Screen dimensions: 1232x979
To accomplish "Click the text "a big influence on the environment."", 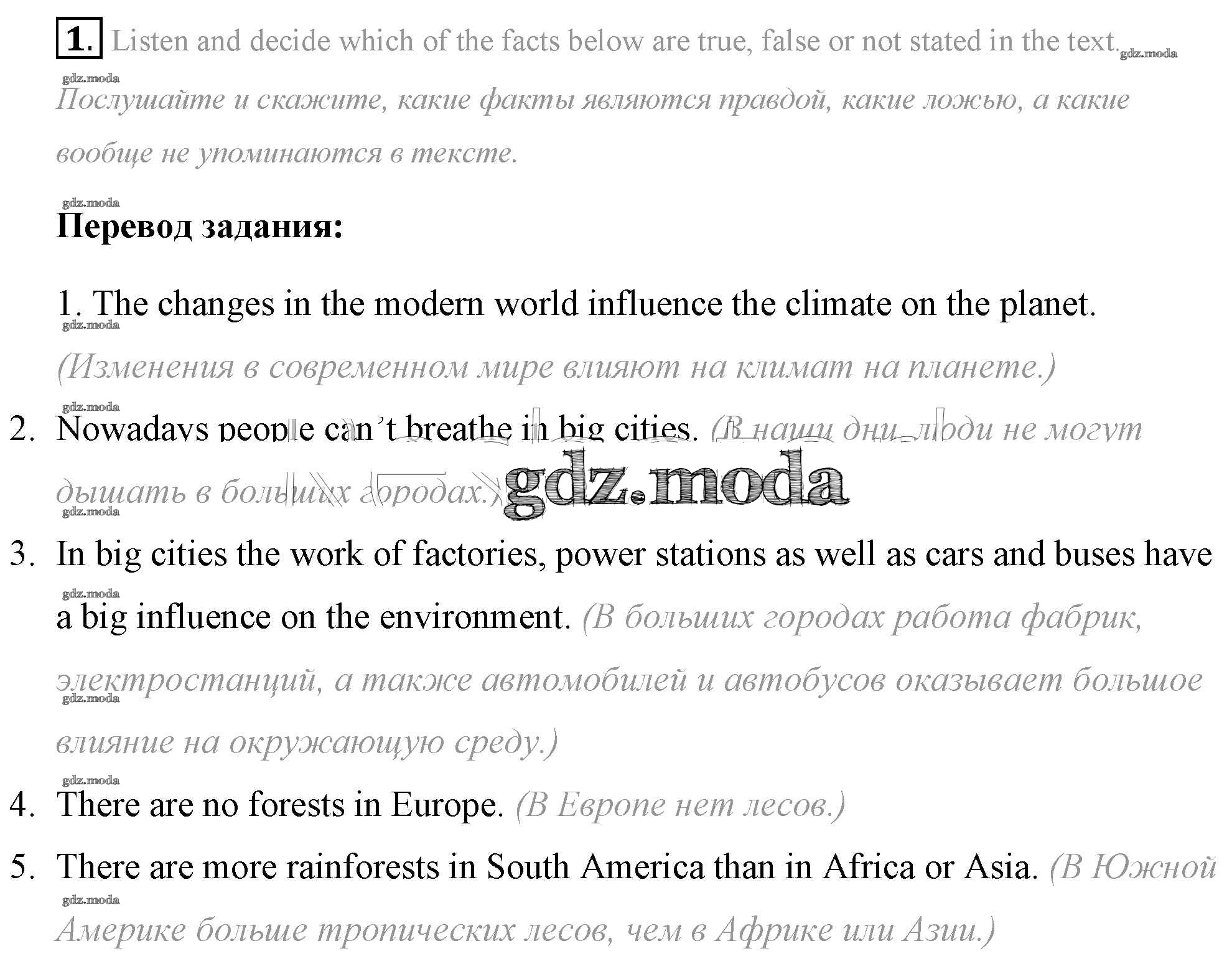I will tap(314, 617).
